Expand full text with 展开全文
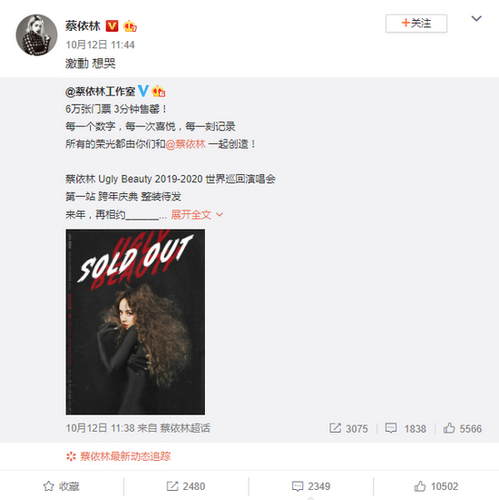Viewport: 499px width, 500px height. [x=196, y=214]
